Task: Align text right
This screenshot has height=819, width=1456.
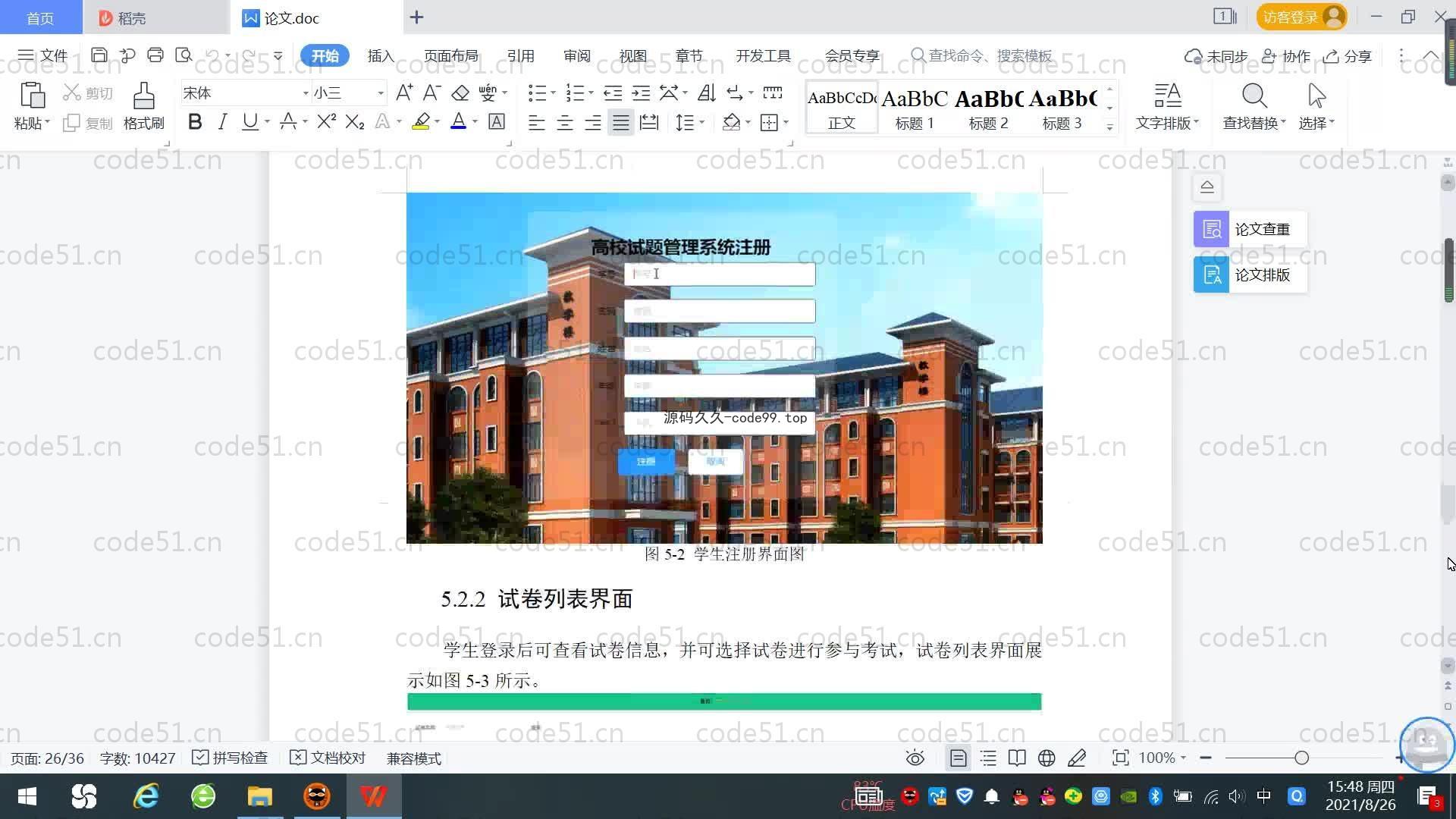Action: 592,122
